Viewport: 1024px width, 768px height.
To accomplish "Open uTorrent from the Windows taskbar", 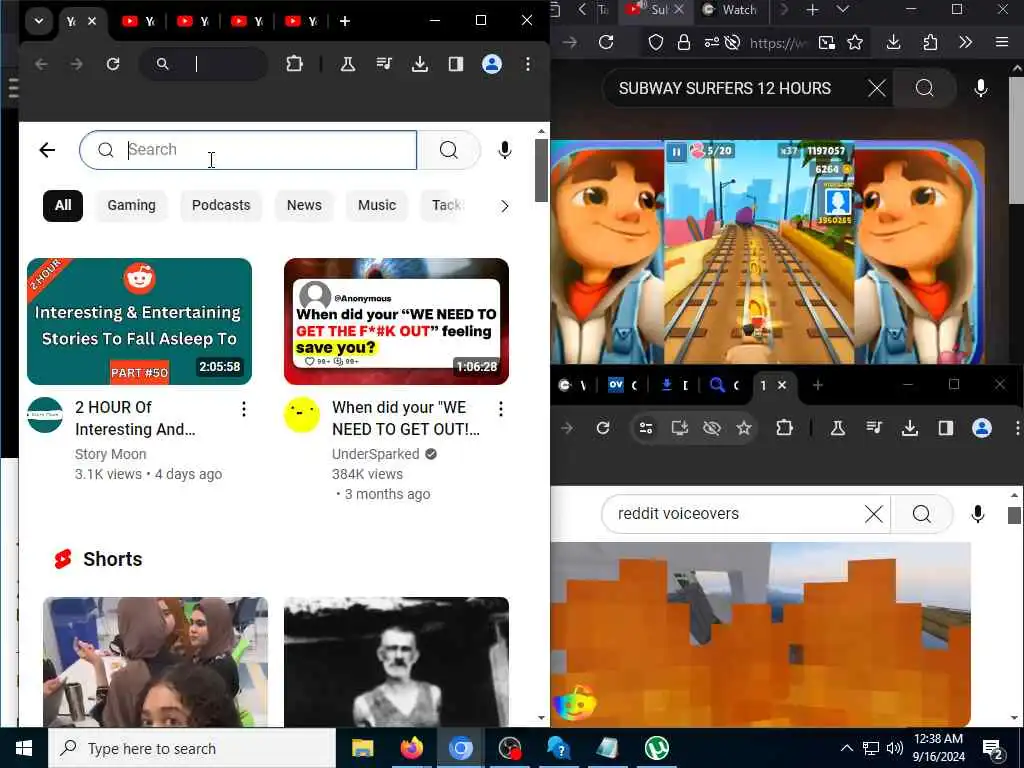I will coord(656,748).
